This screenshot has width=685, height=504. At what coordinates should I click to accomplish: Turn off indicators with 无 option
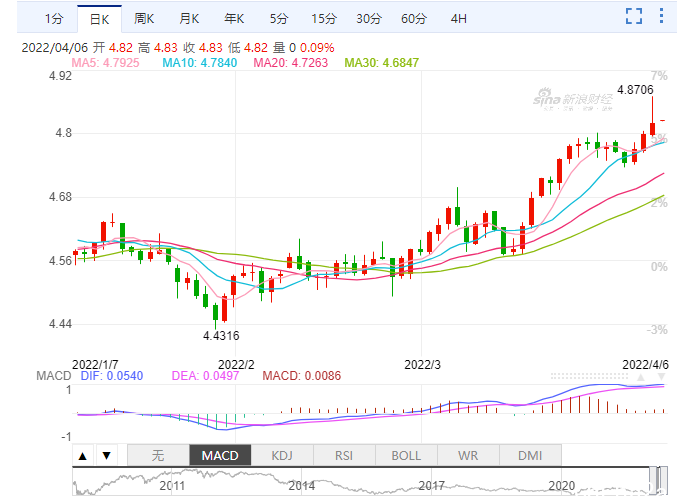coord(158,456)
